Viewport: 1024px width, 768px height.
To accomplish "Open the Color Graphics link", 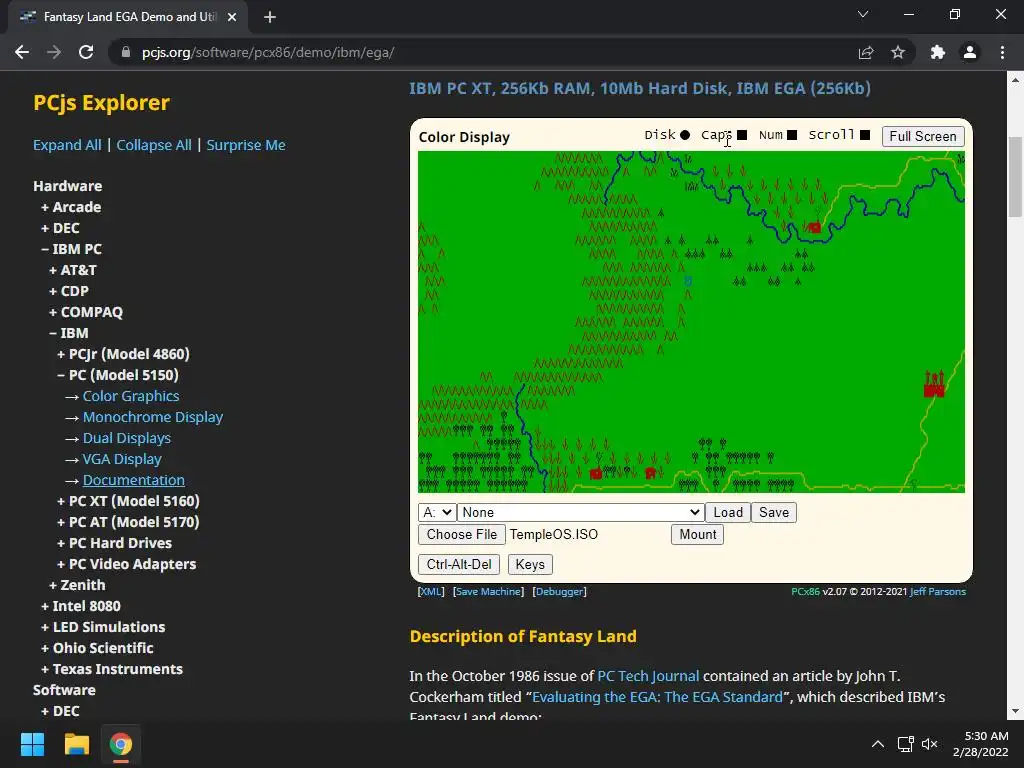I will pyautogui.click(x=131, y=396).
